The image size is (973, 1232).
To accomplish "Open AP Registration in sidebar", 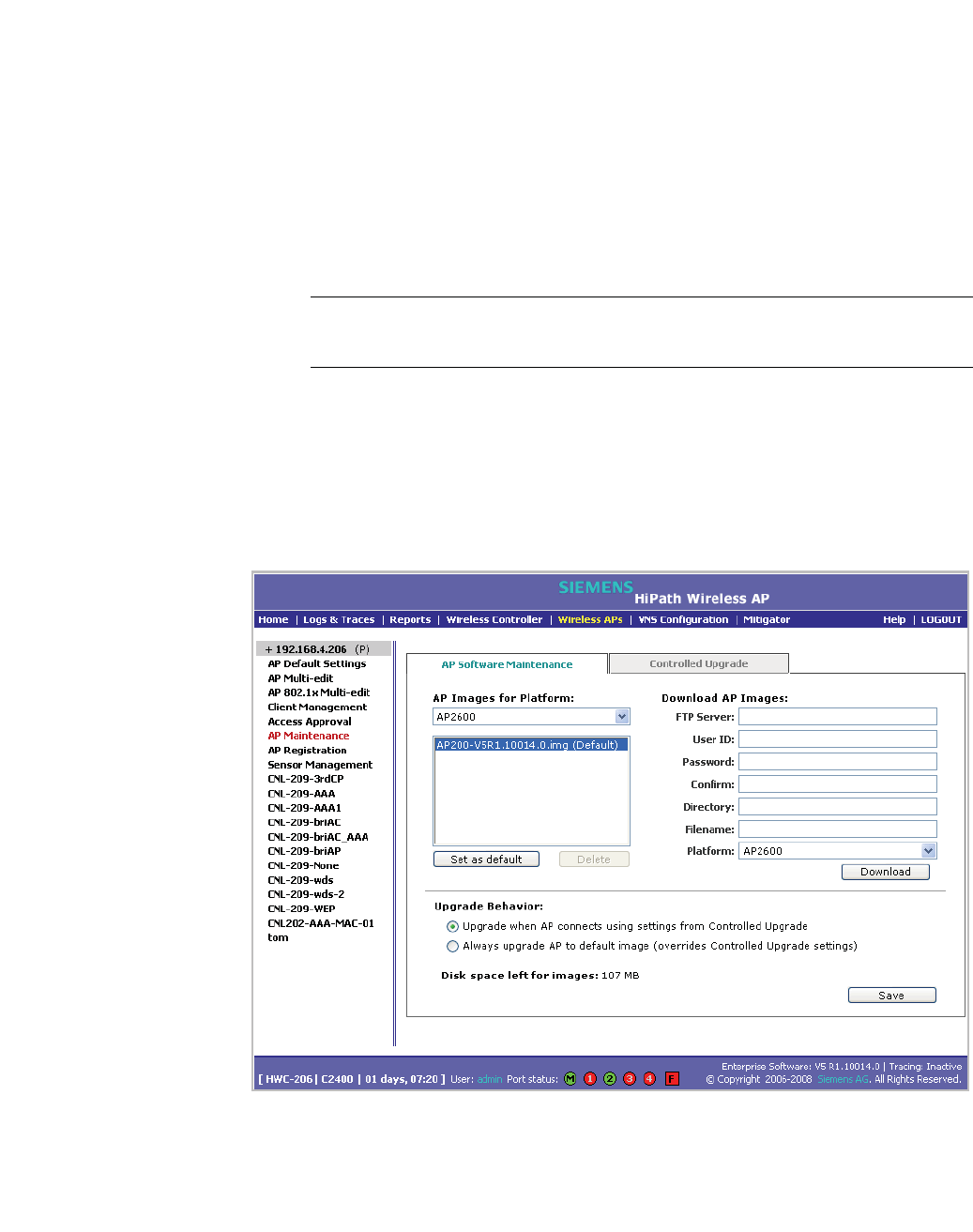I will tap(307, 751).
